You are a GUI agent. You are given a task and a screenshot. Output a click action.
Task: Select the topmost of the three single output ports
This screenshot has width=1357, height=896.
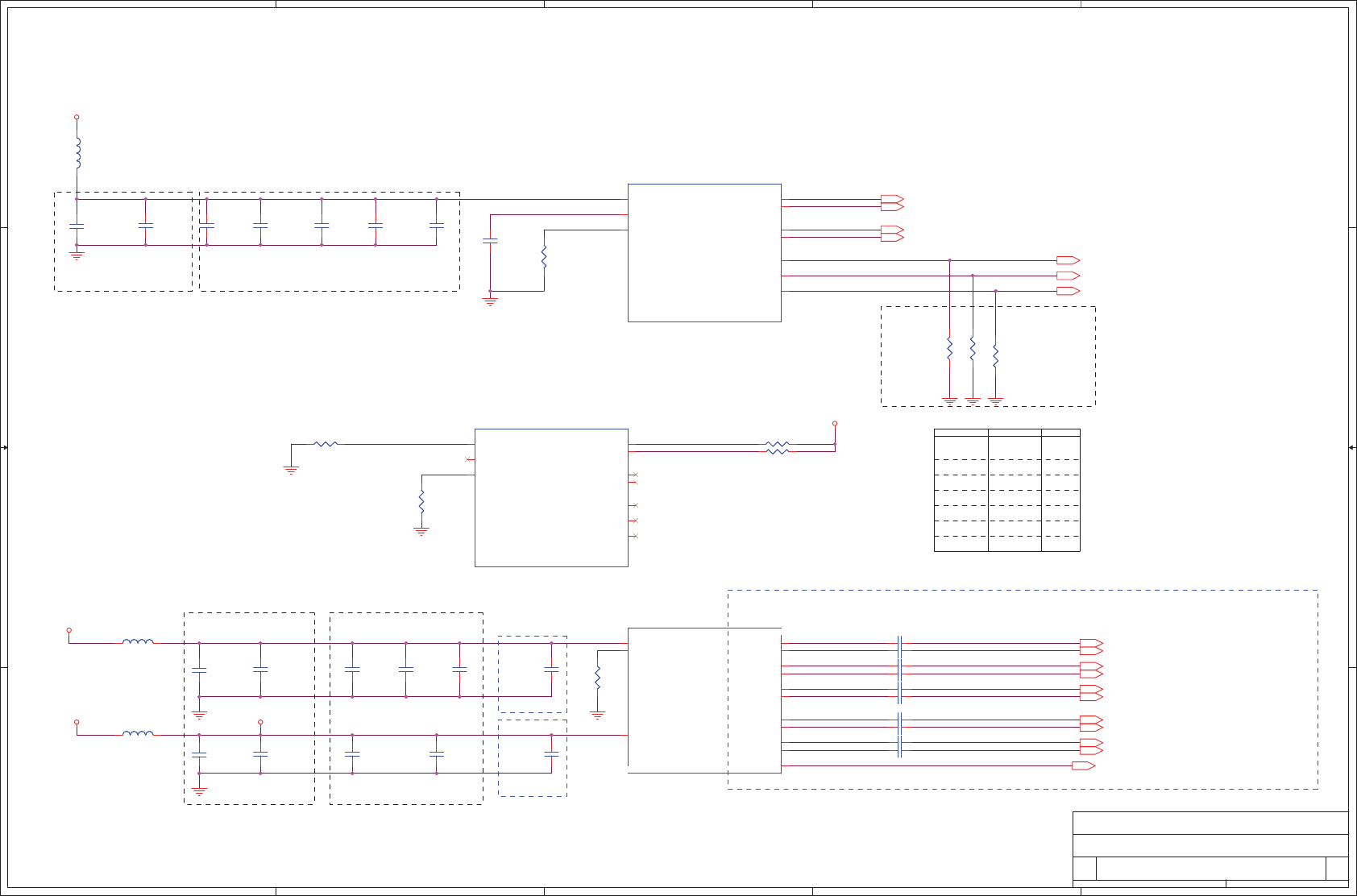[x=1069, y=260]
